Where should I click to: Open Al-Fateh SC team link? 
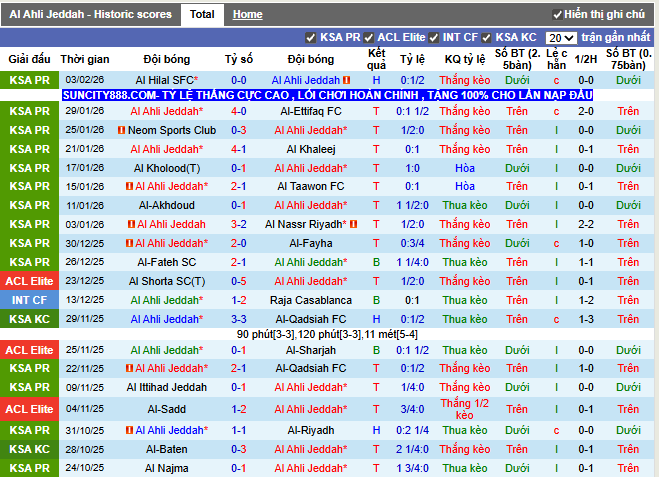[x=166, y=262]
